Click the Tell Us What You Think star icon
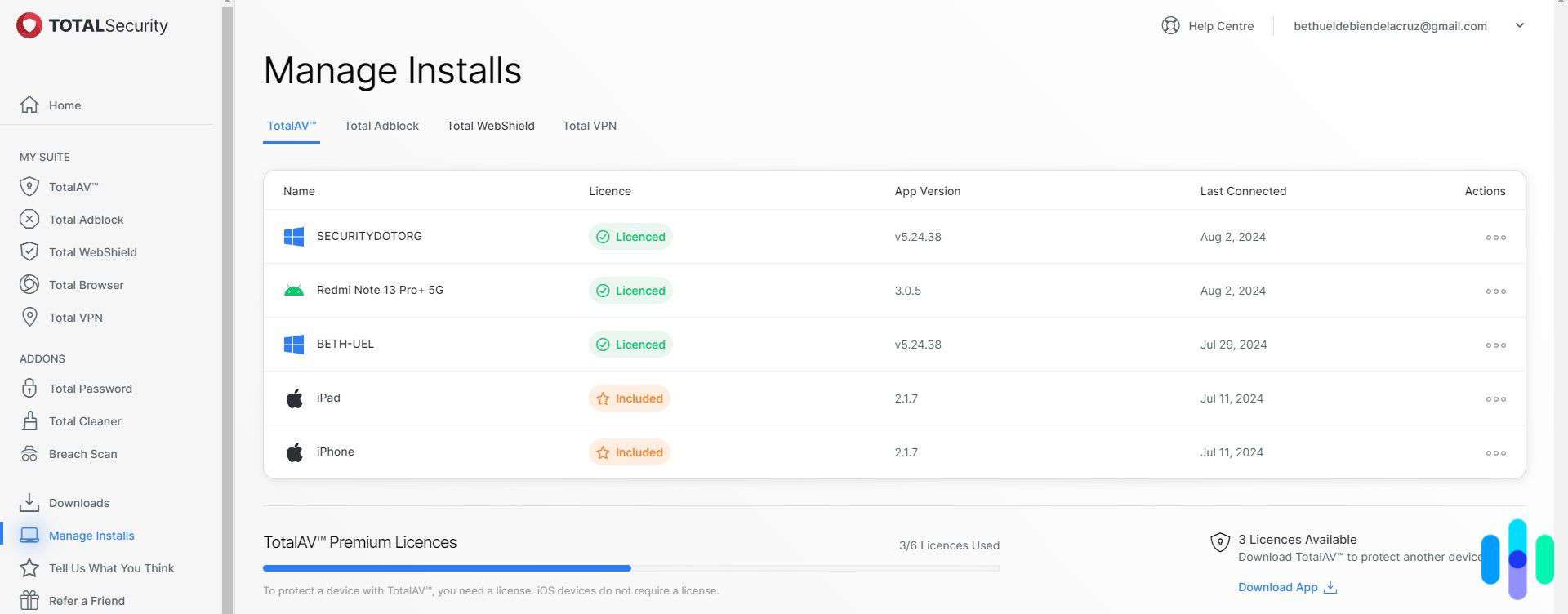The width and height of the screenshot is (1568, 614). (x=29, y=567)
